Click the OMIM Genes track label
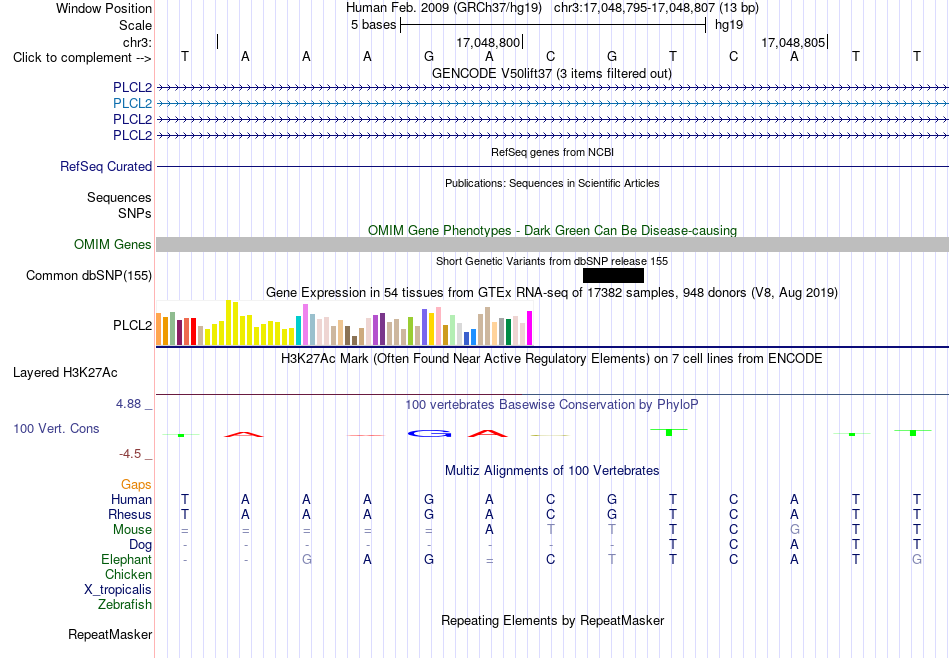950x658 pixels. (113, 245)
